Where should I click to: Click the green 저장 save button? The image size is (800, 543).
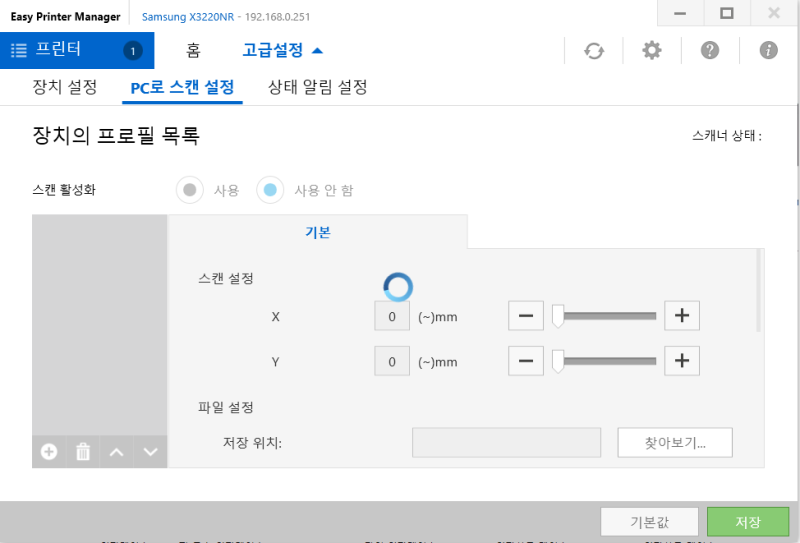point(748,522)
